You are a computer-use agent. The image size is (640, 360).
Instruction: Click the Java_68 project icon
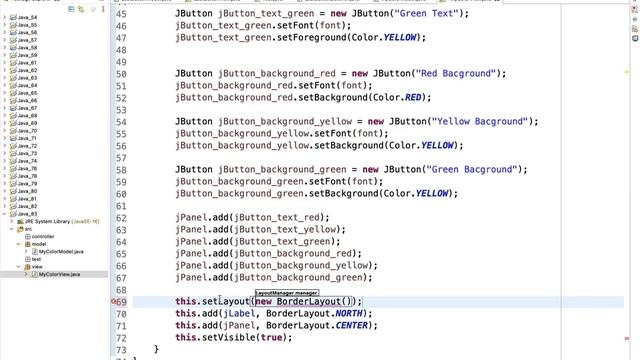coord(13,116)
